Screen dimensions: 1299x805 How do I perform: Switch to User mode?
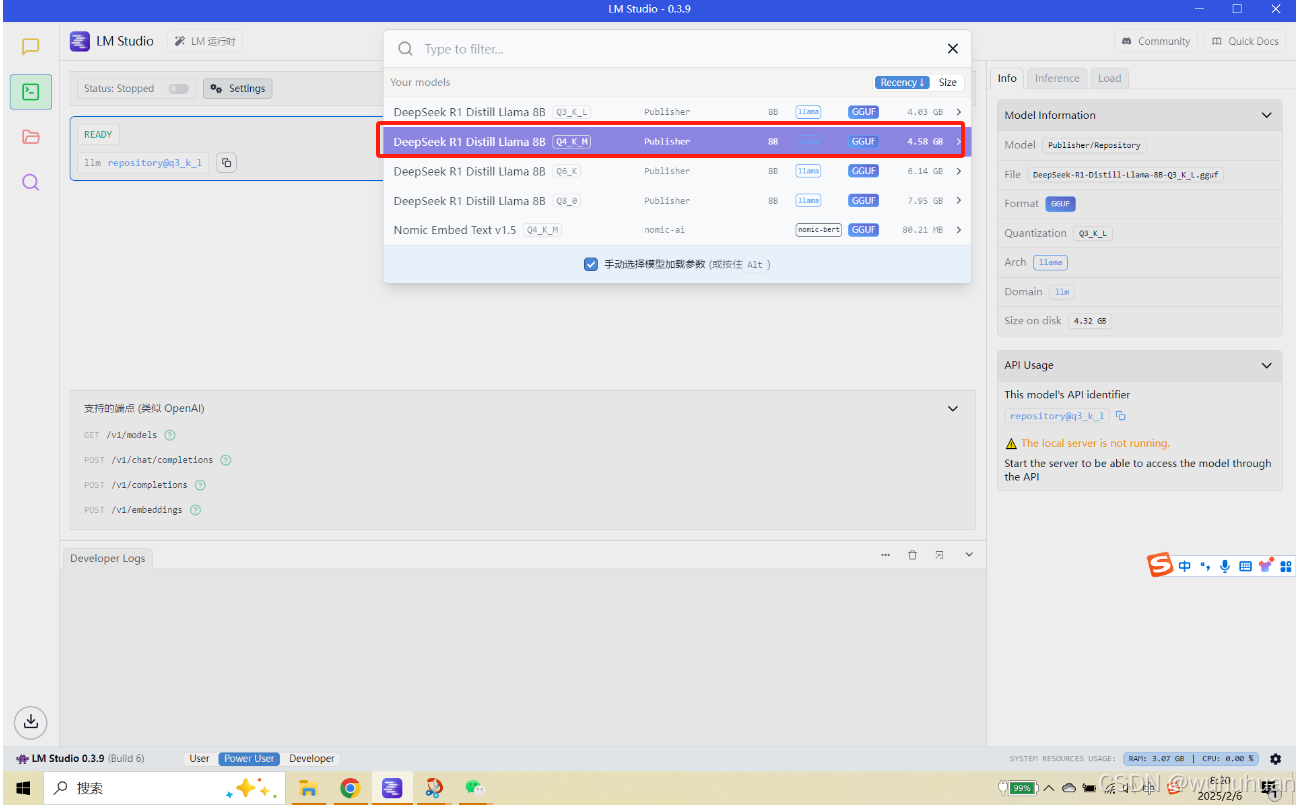[200, 758]
